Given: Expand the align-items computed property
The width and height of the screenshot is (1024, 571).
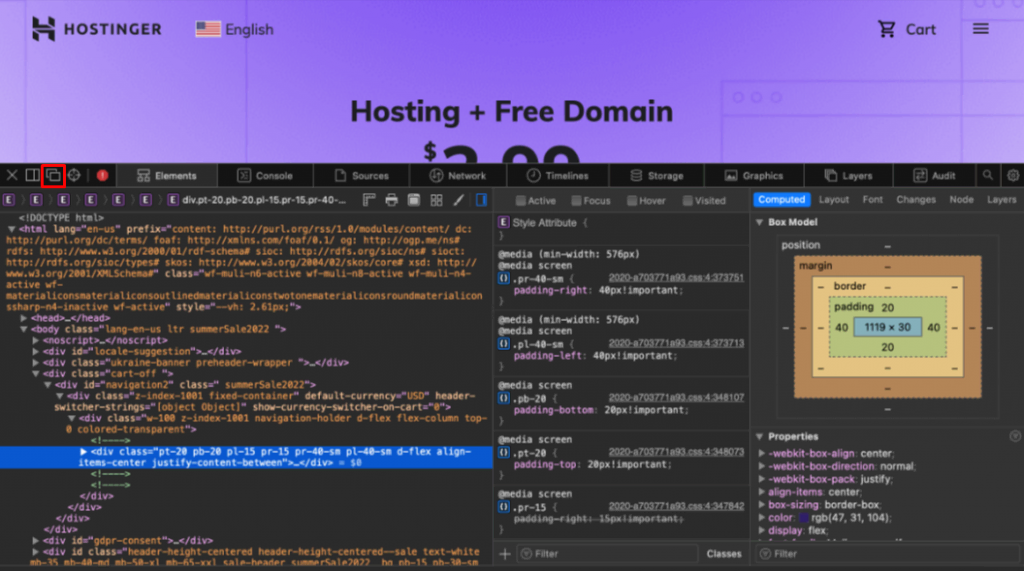Looking at the screenshot, I should click(x=763, y=492).
